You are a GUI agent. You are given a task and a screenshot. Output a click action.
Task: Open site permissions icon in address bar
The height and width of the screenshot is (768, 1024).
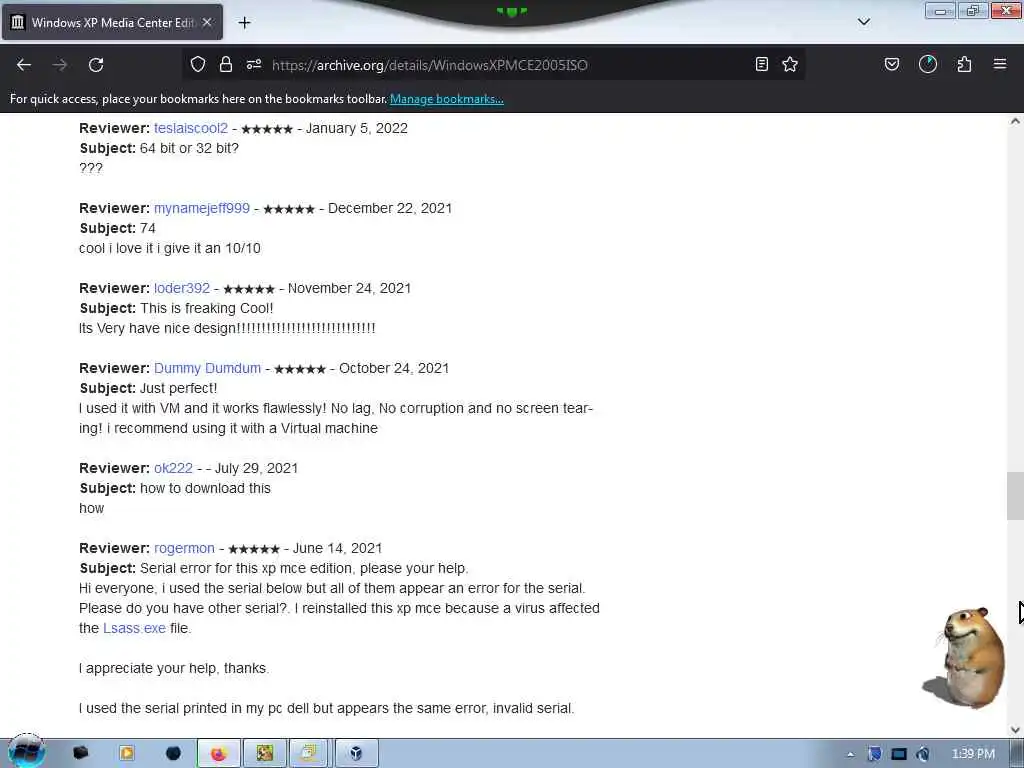(x=254, y=64)
